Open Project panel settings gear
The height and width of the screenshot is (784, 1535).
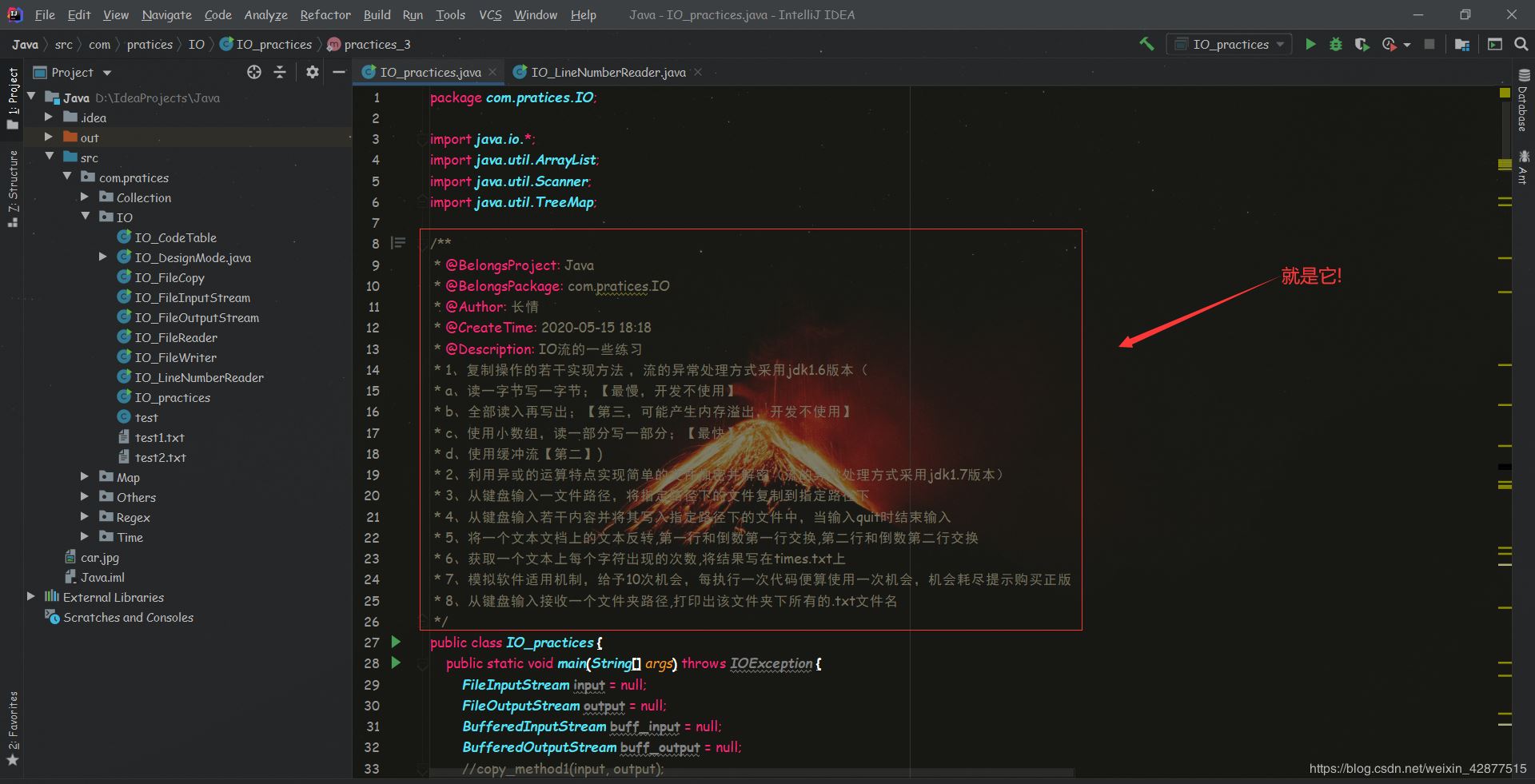pos(312,72)
